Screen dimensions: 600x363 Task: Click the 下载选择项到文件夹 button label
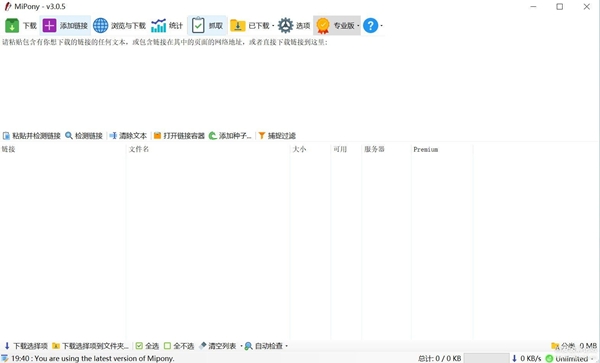(x=95, y=346)
